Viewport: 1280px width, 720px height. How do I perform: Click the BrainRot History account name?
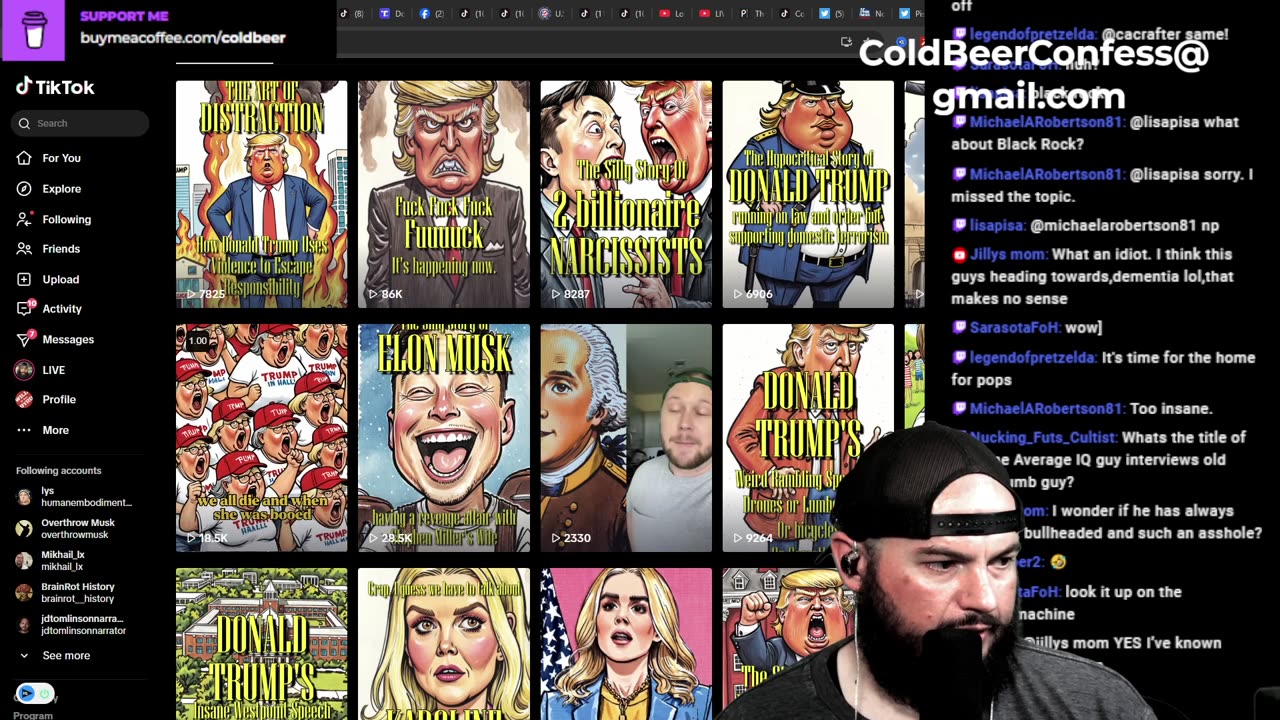pyautogui.click(x=78, y=587)
